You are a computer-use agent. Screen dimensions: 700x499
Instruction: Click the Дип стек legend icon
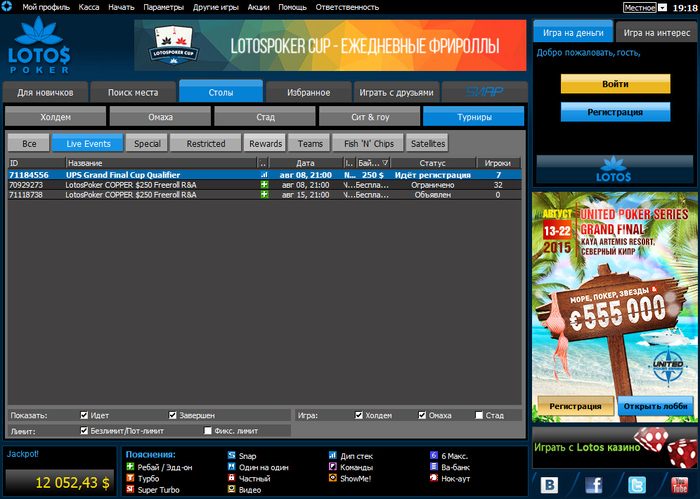click(x=333, y=455)
